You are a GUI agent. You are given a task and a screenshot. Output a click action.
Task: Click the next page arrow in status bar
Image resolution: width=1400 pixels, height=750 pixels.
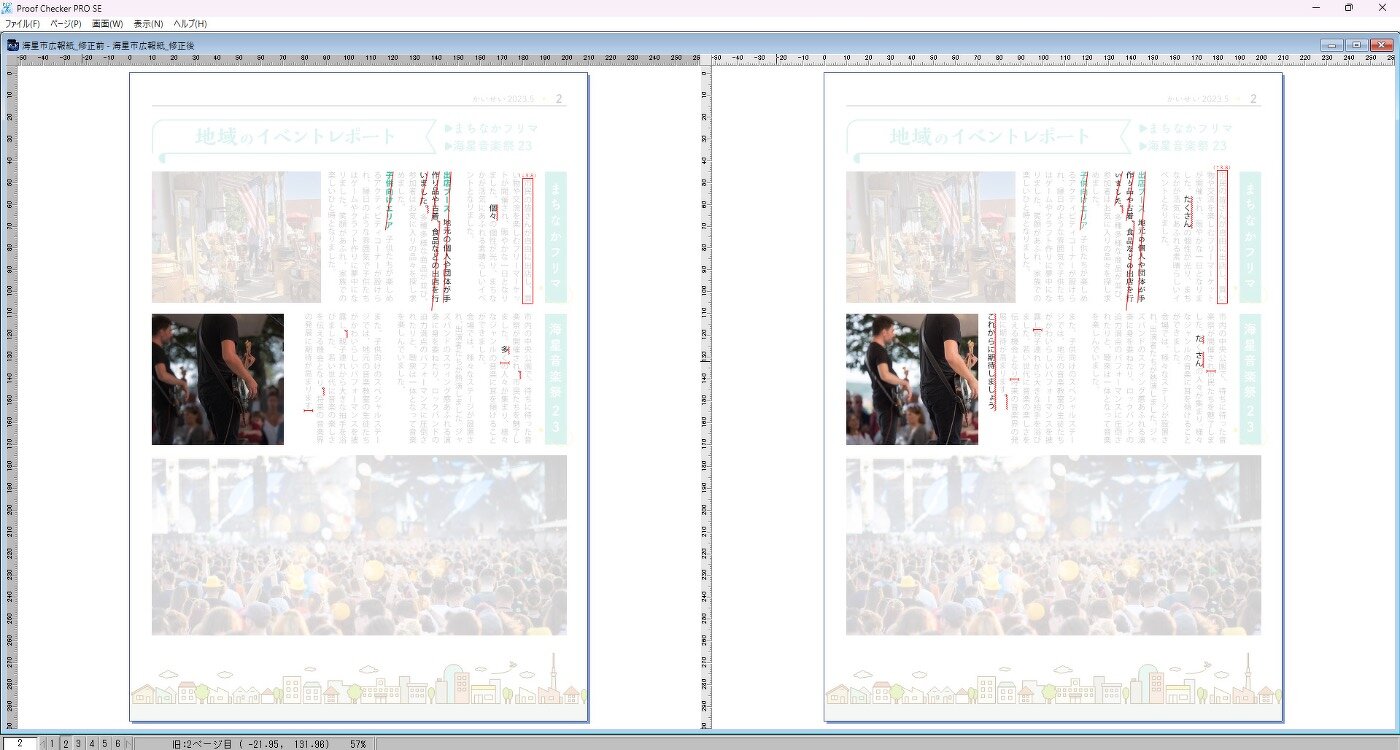pos(128,743)
